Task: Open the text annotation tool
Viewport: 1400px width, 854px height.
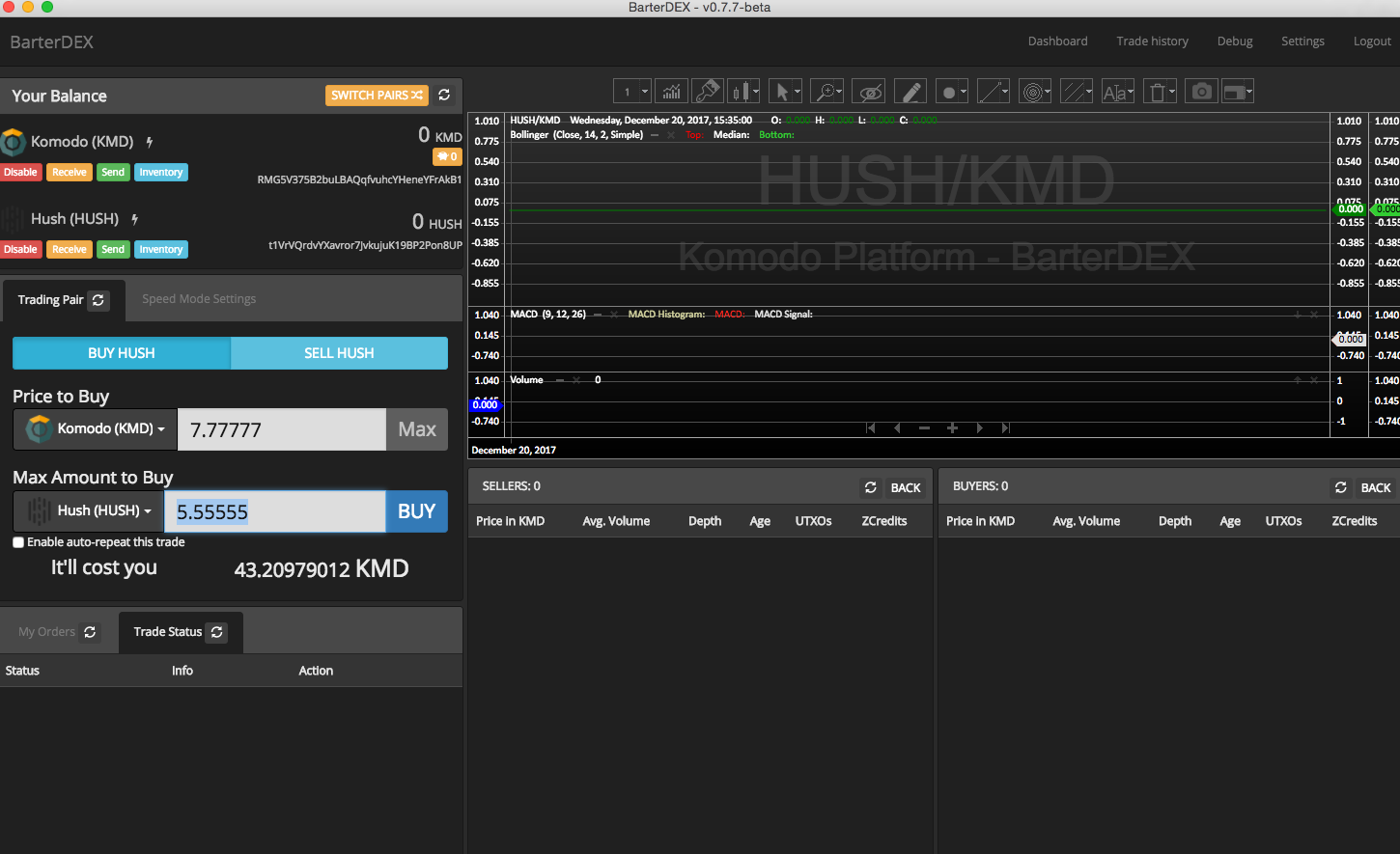Action: (x=1117, y=92)
